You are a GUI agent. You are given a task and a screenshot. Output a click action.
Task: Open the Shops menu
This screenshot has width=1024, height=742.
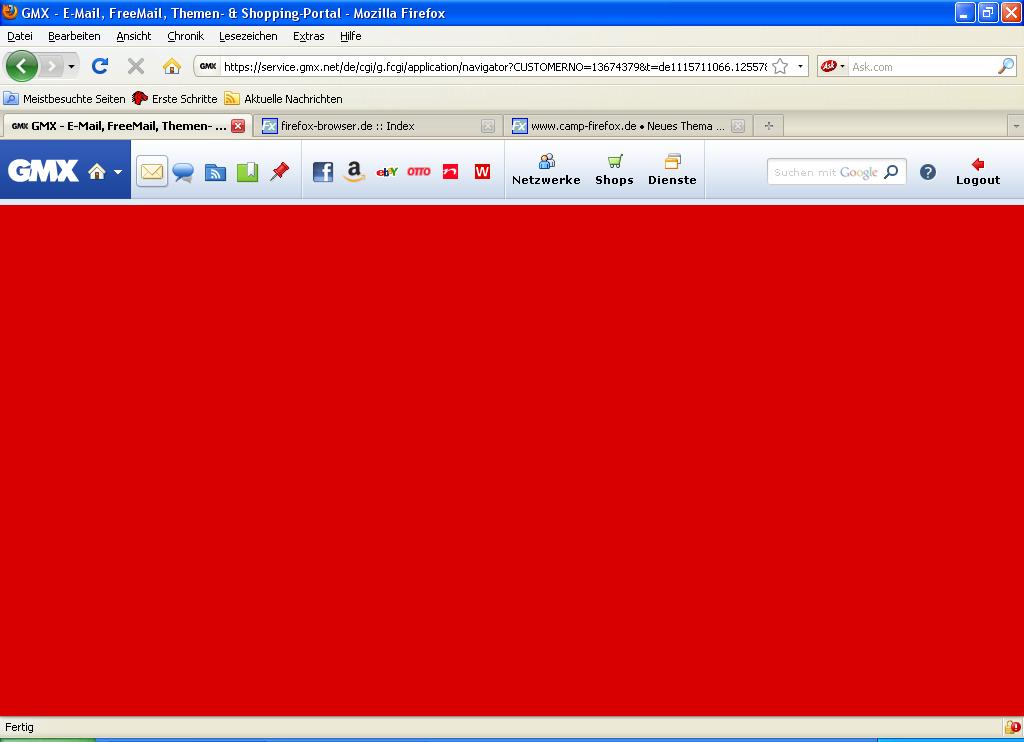coord(615,170)
